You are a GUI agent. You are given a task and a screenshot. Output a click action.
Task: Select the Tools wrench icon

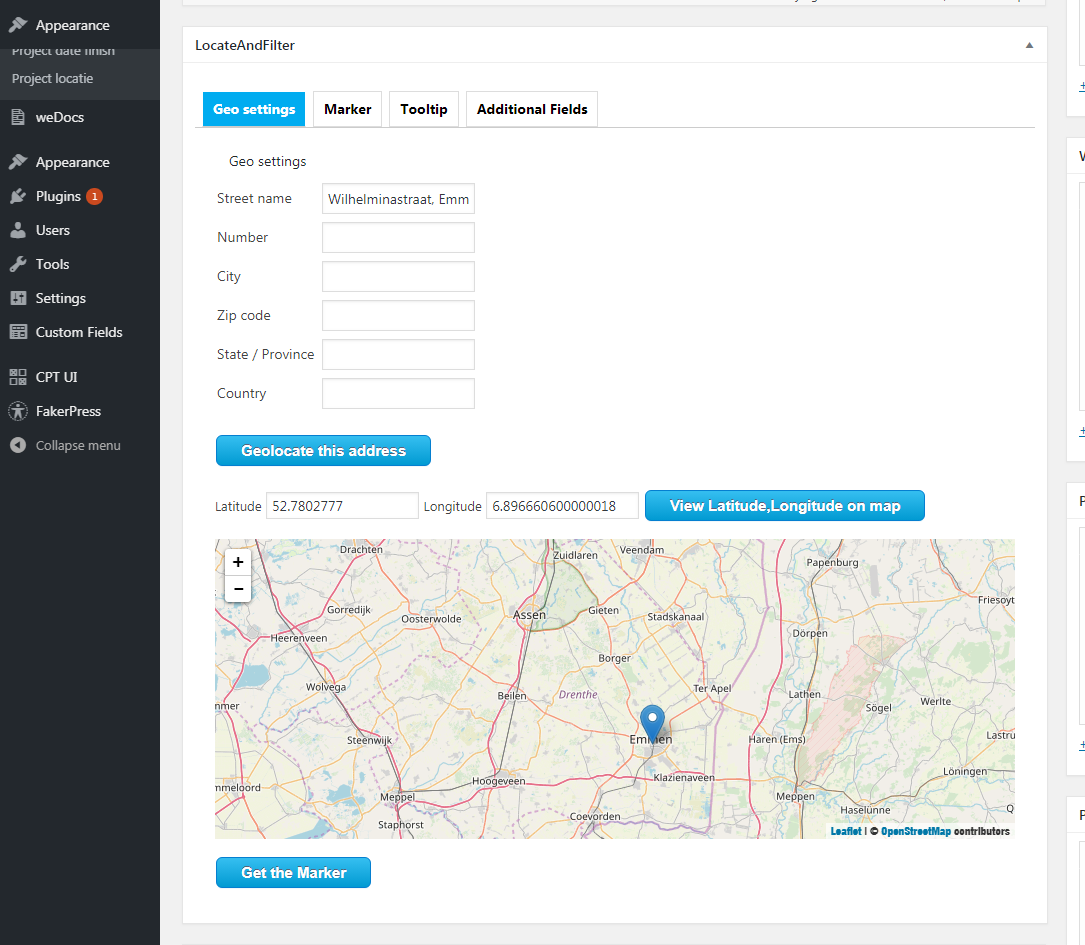[18, 264]
